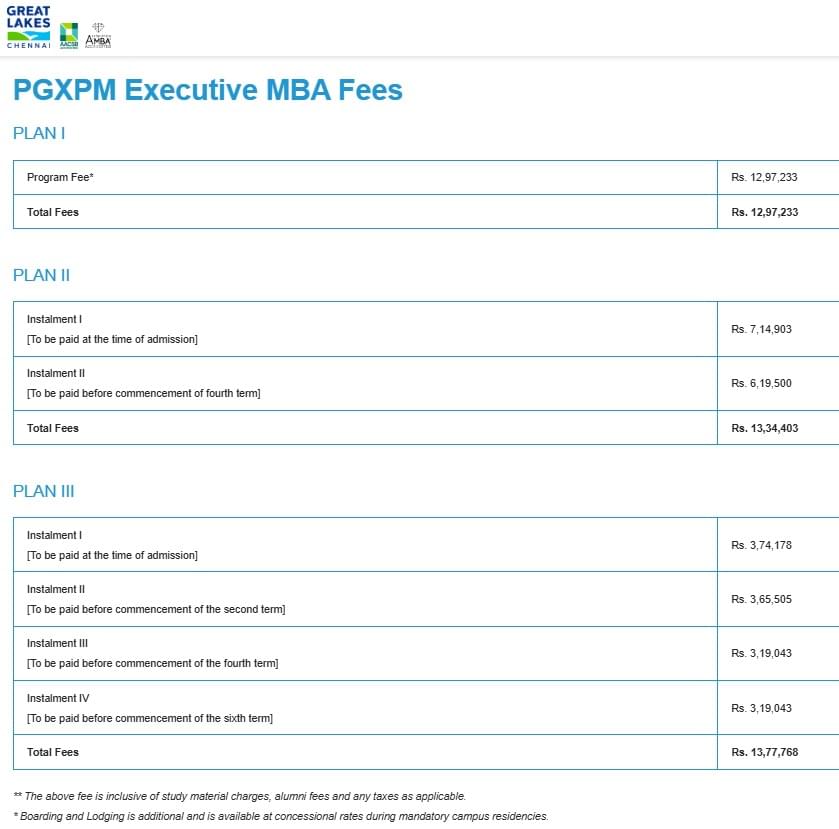The image size is (839, 829).
Task: Click the Rs. 12,97,233 Program Fee amount
Action: click(764, 177)
